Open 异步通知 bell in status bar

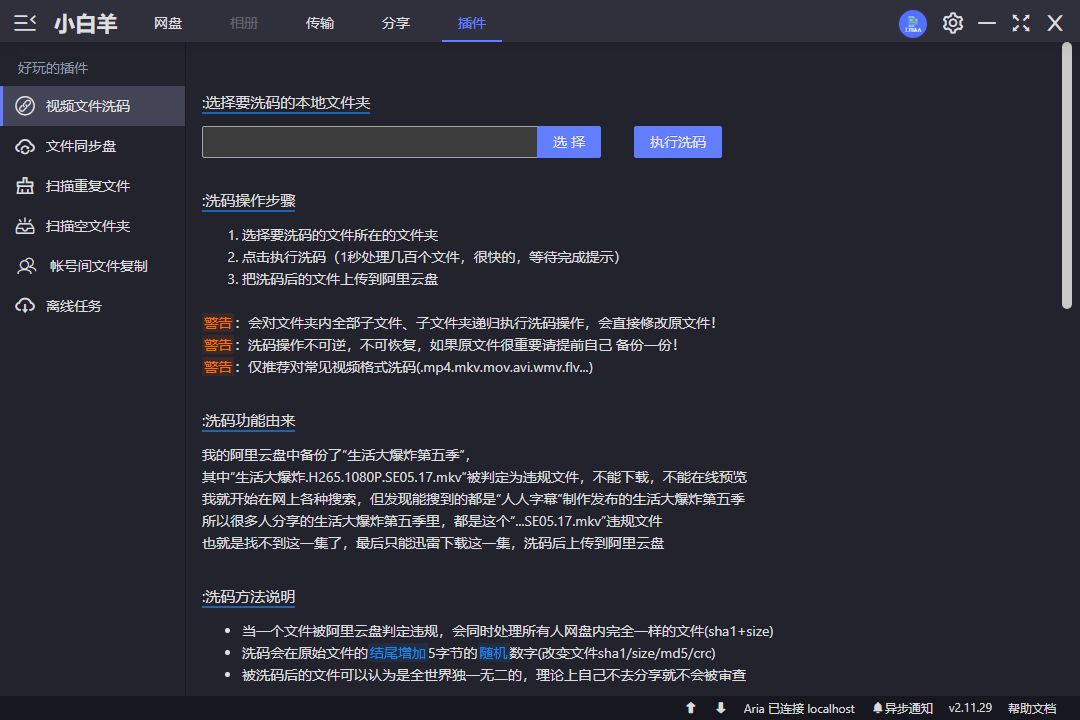(x=902, y=708)
